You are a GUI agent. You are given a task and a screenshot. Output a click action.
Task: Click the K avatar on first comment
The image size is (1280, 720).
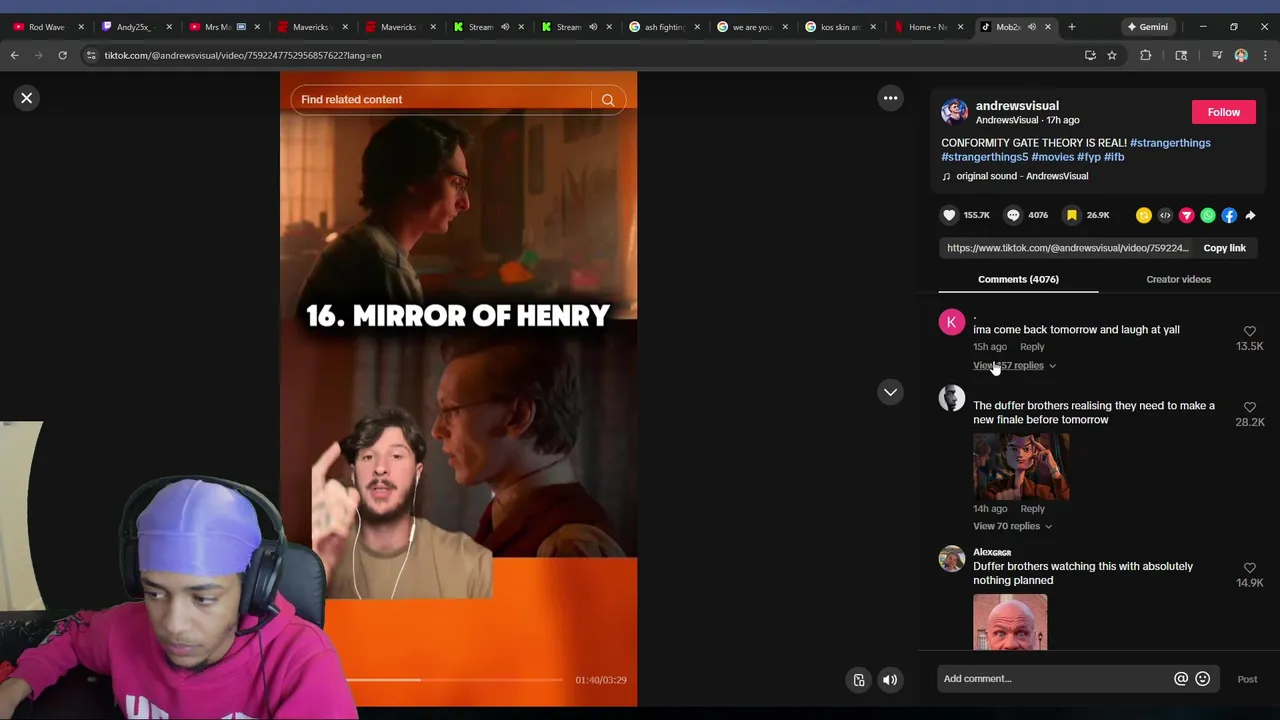tap(952, 322)
